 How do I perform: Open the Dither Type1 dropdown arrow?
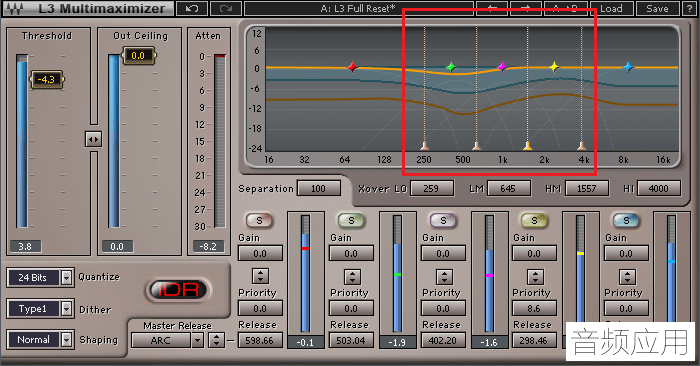coord(67,308)
